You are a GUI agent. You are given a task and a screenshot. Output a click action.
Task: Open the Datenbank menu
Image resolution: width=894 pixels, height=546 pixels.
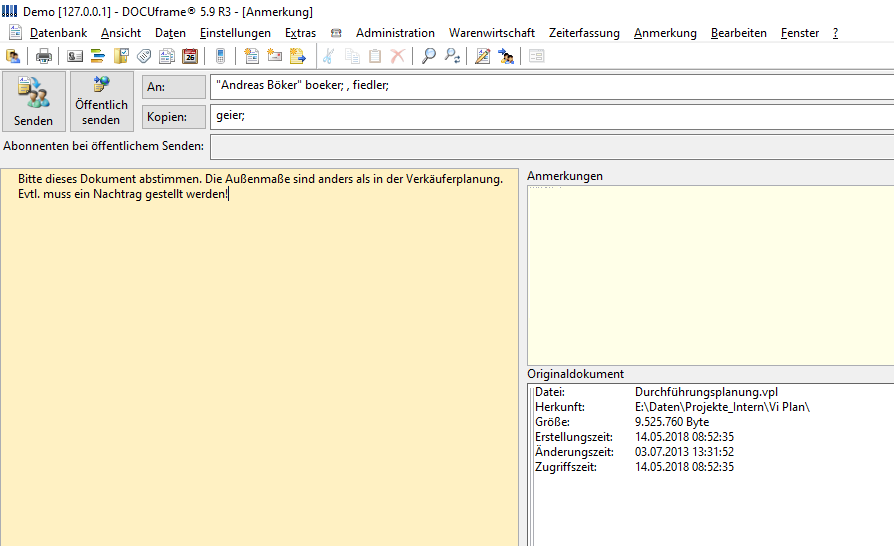58,33
